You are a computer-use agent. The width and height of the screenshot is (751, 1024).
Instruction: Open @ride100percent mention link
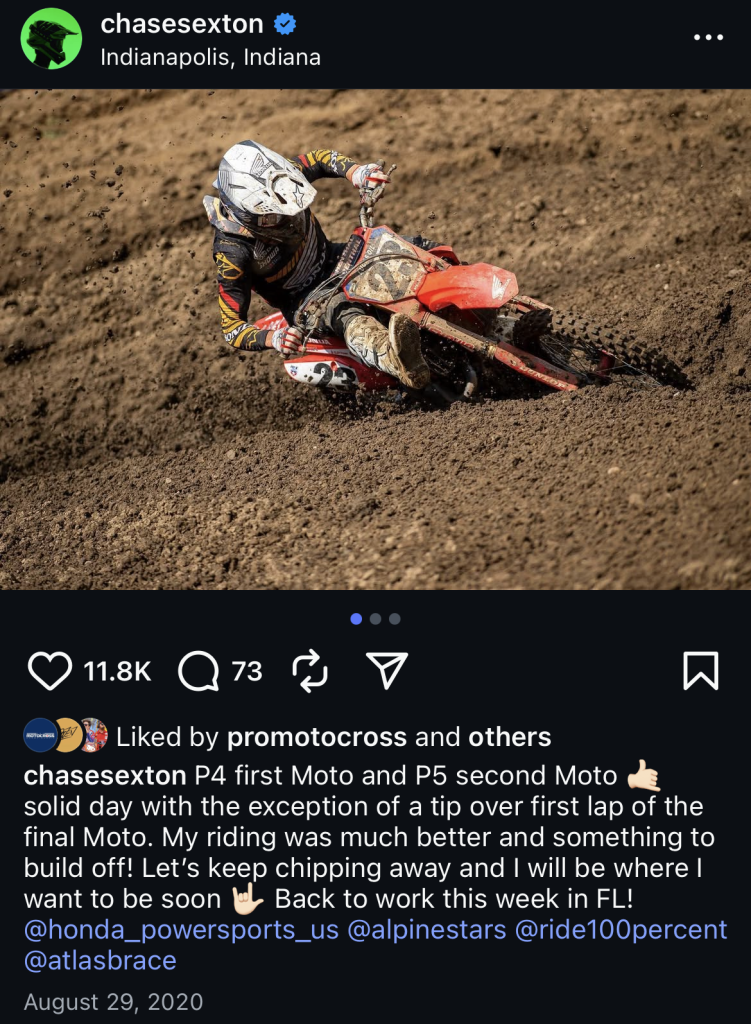(x=621, y=929)
